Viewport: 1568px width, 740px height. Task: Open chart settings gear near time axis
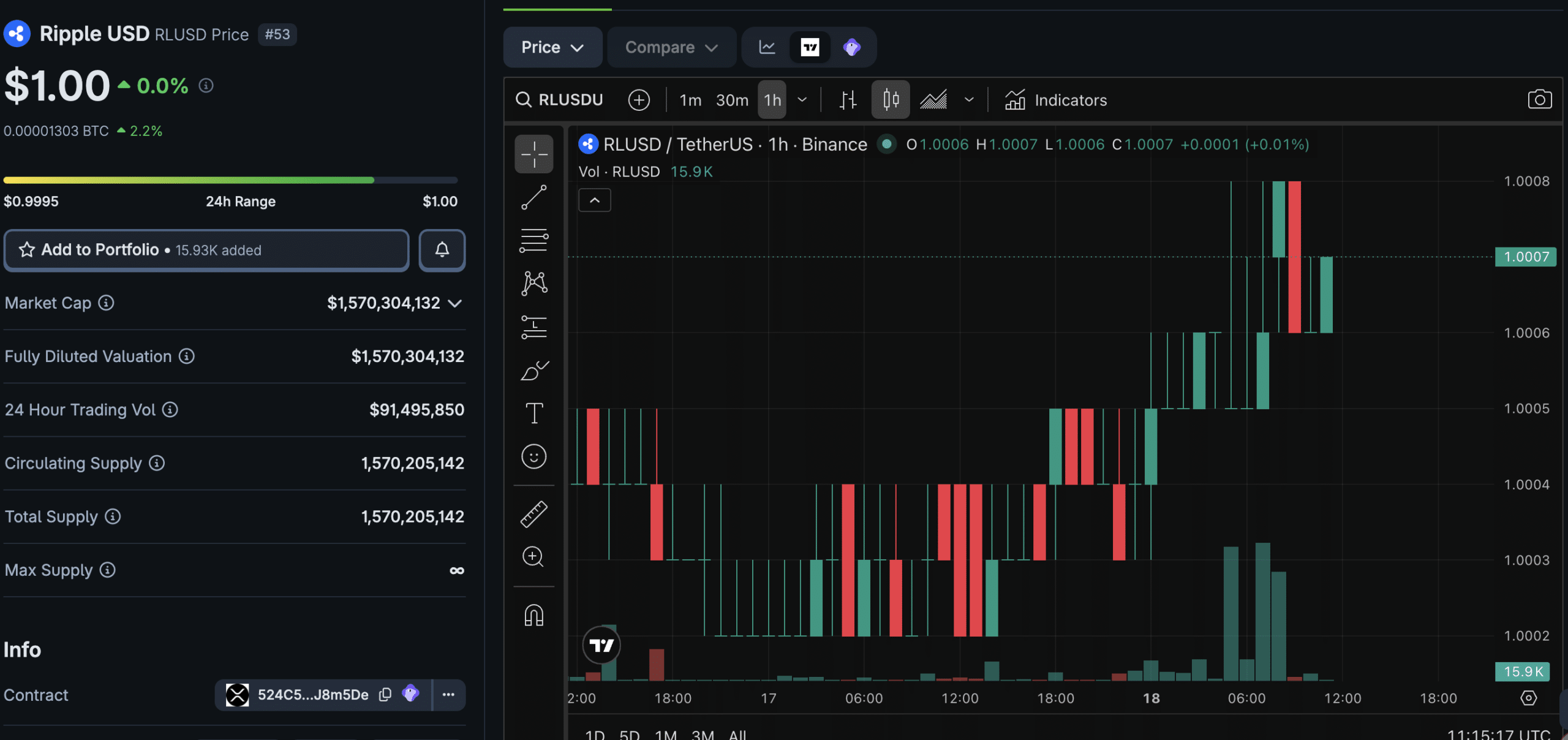[x=1528, y=698]
